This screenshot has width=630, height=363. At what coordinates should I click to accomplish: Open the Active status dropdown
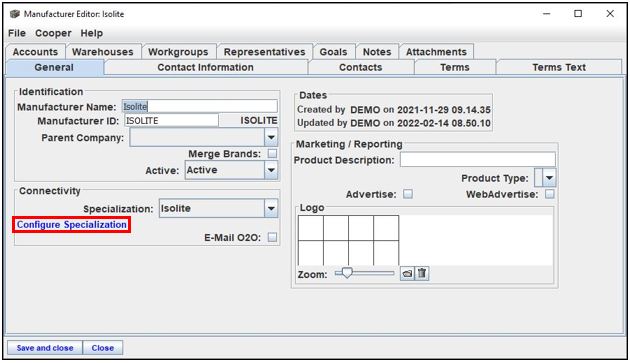[x=271, y=170]
